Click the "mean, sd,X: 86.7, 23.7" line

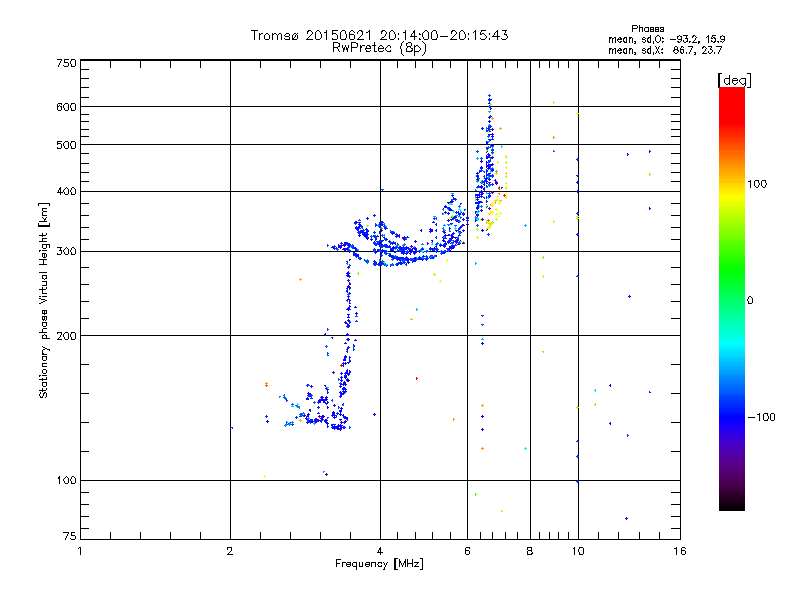point(665,50)
